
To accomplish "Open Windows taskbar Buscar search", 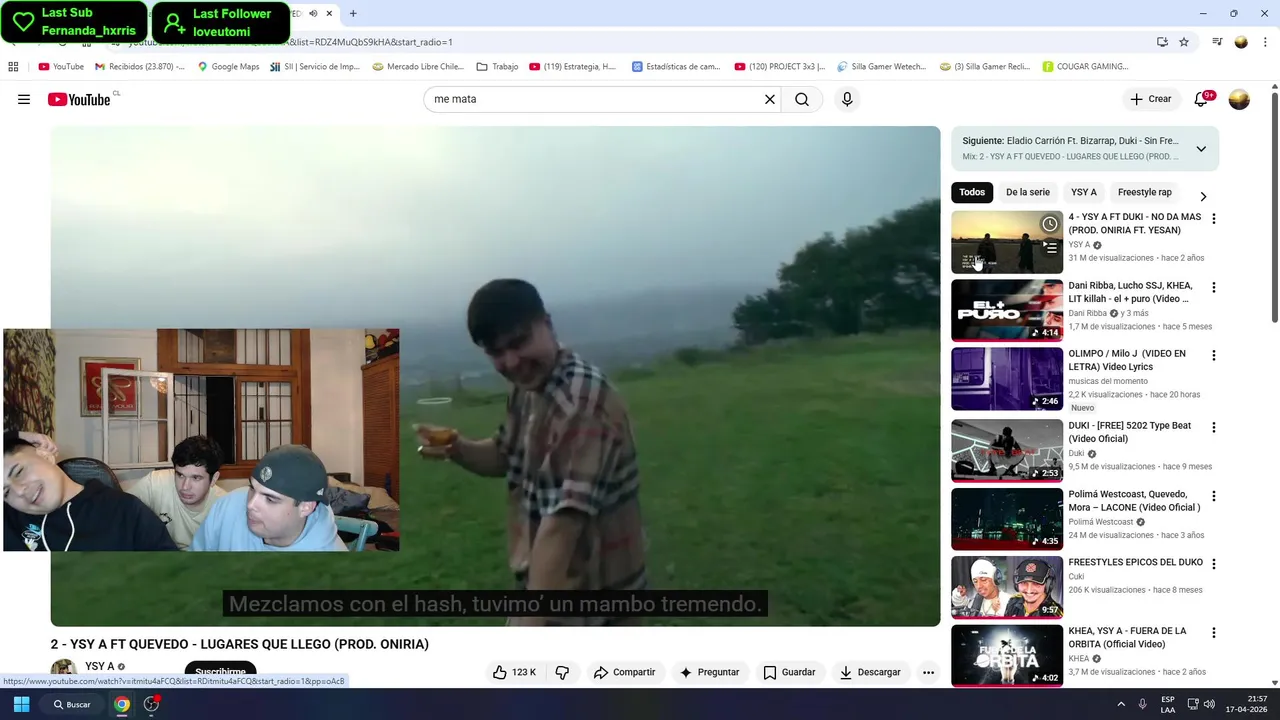I will pyautogui.click(x=72, y=704).
